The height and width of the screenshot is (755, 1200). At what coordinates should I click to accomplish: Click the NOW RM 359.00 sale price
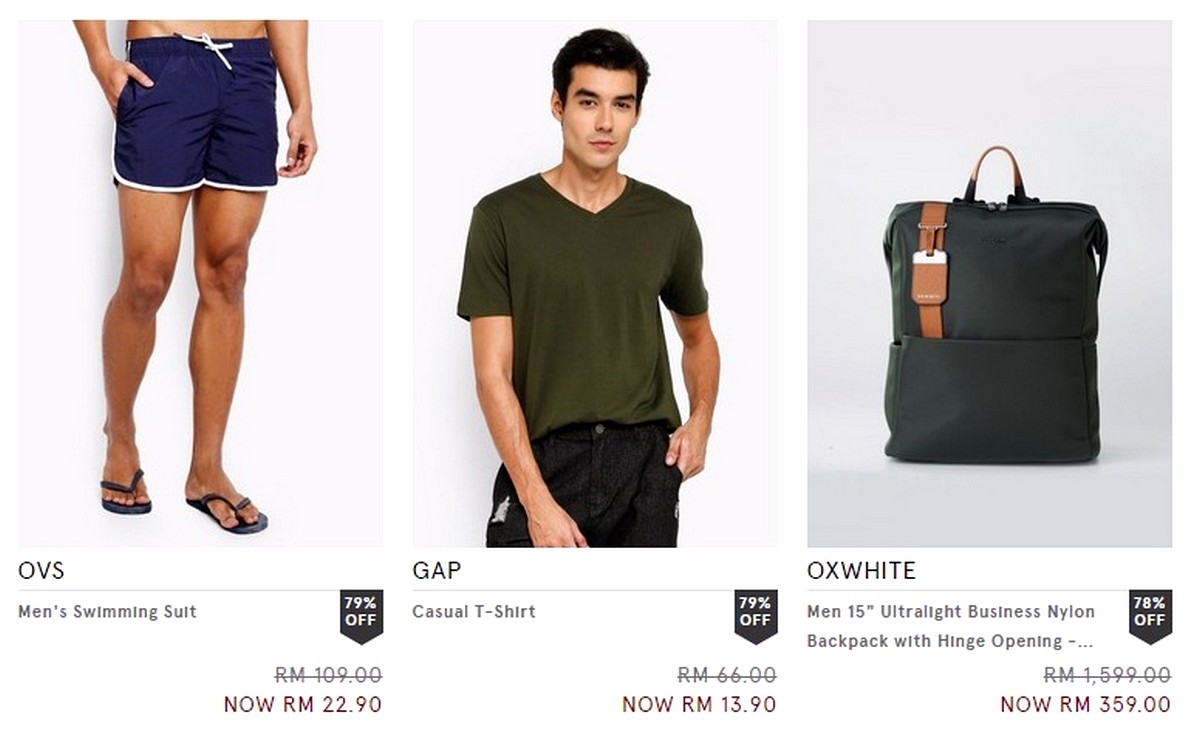pyautogui.click(x=1085, y=704)
